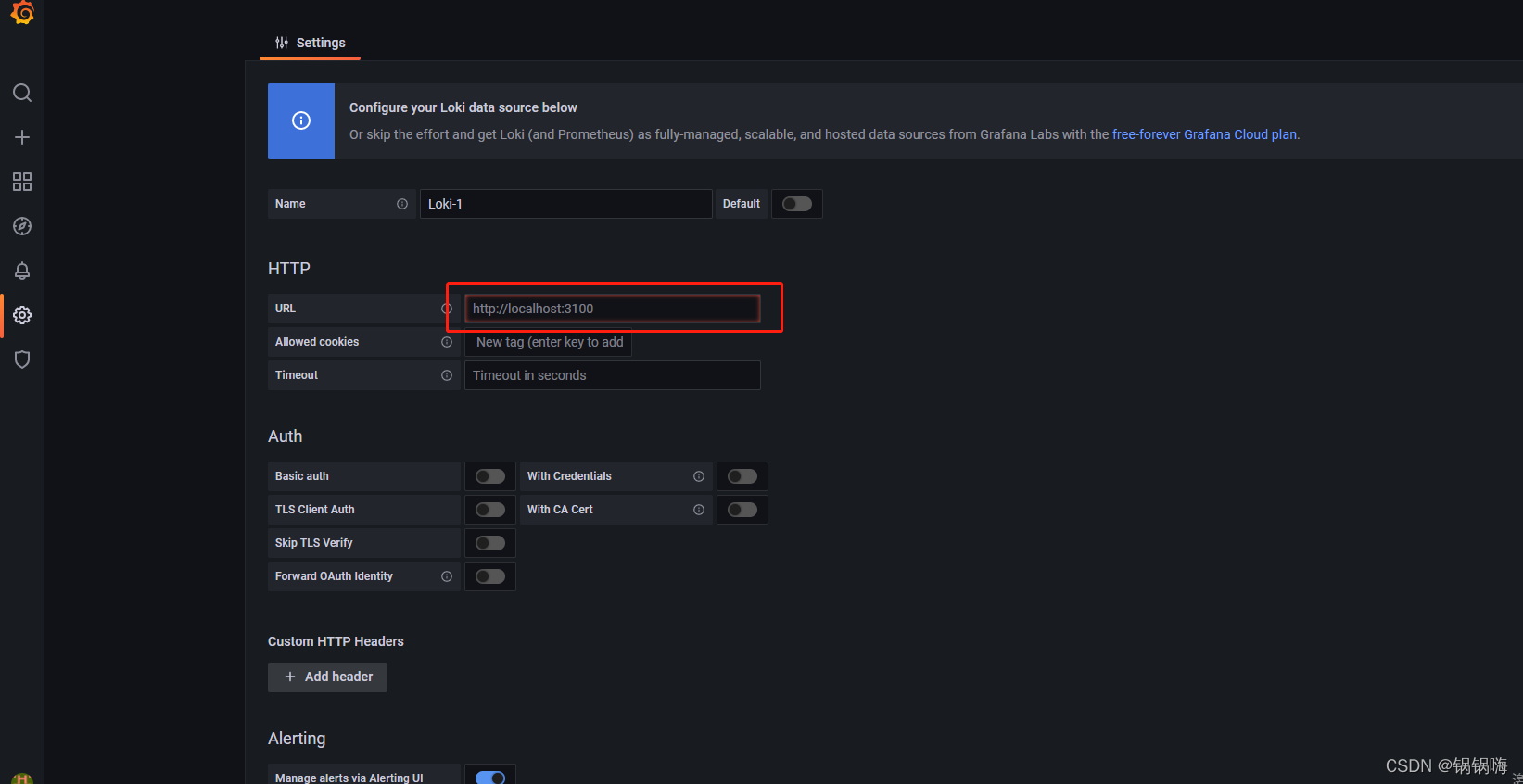Click the Name input field containing Loki-1
The height and width of the screenshot is (784, 1523).
point(565,204)
